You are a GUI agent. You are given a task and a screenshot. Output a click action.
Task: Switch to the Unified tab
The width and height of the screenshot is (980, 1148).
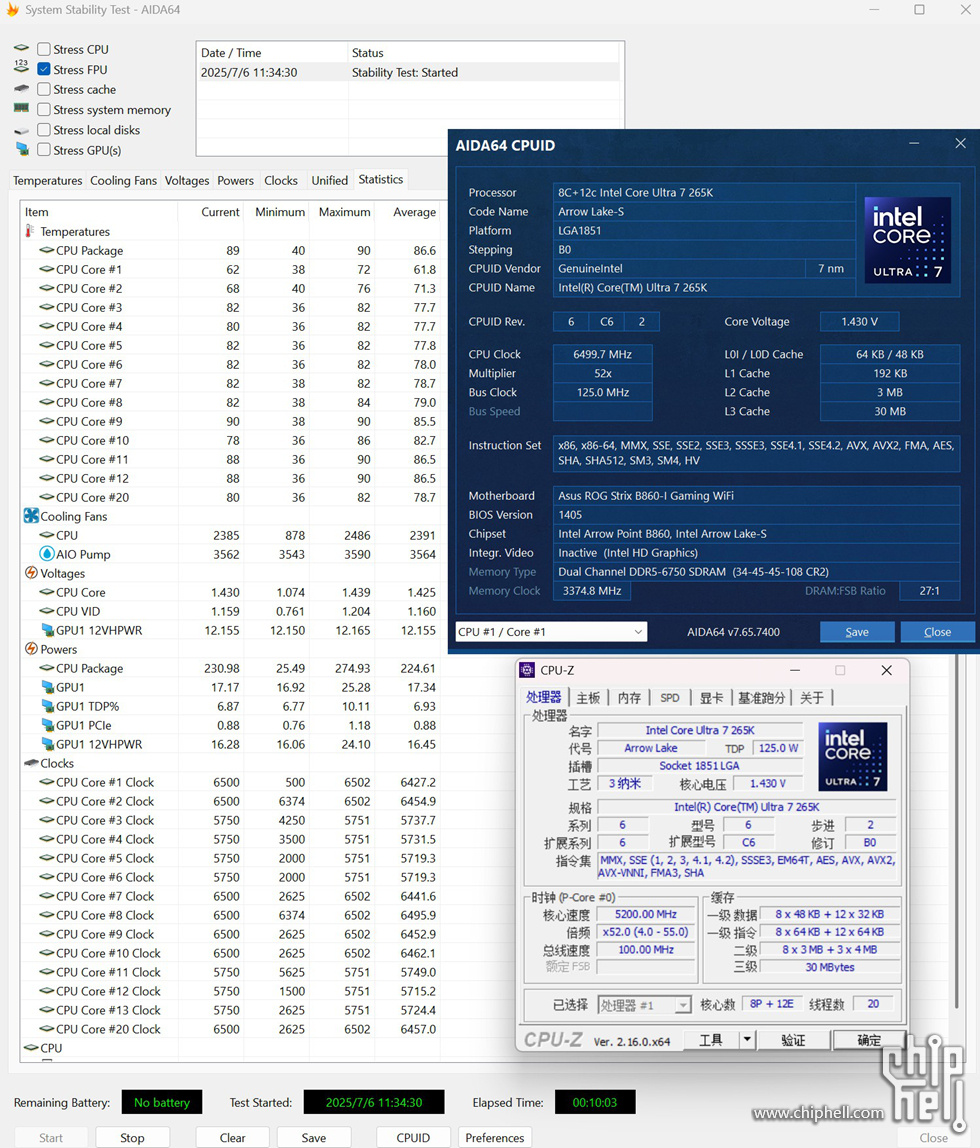tap(329, 180)
